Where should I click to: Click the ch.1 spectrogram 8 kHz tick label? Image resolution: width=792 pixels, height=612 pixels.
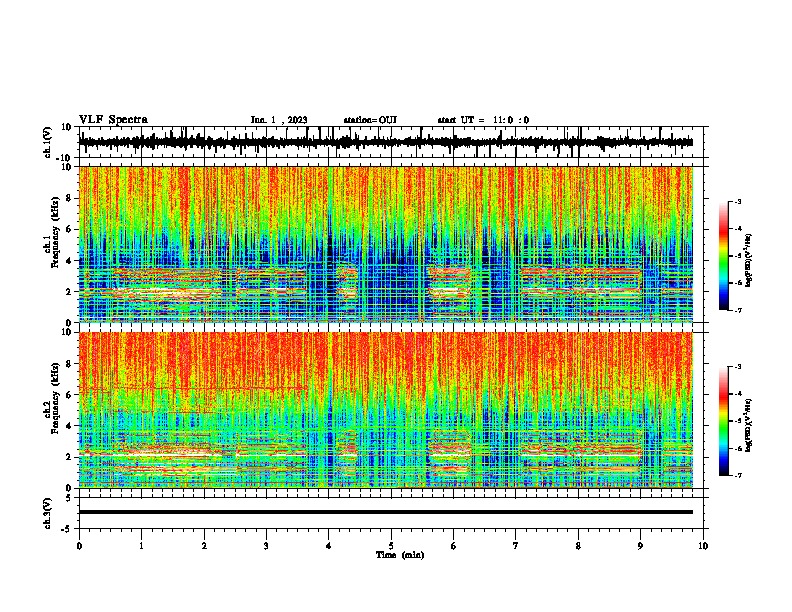tap(69, 198)
